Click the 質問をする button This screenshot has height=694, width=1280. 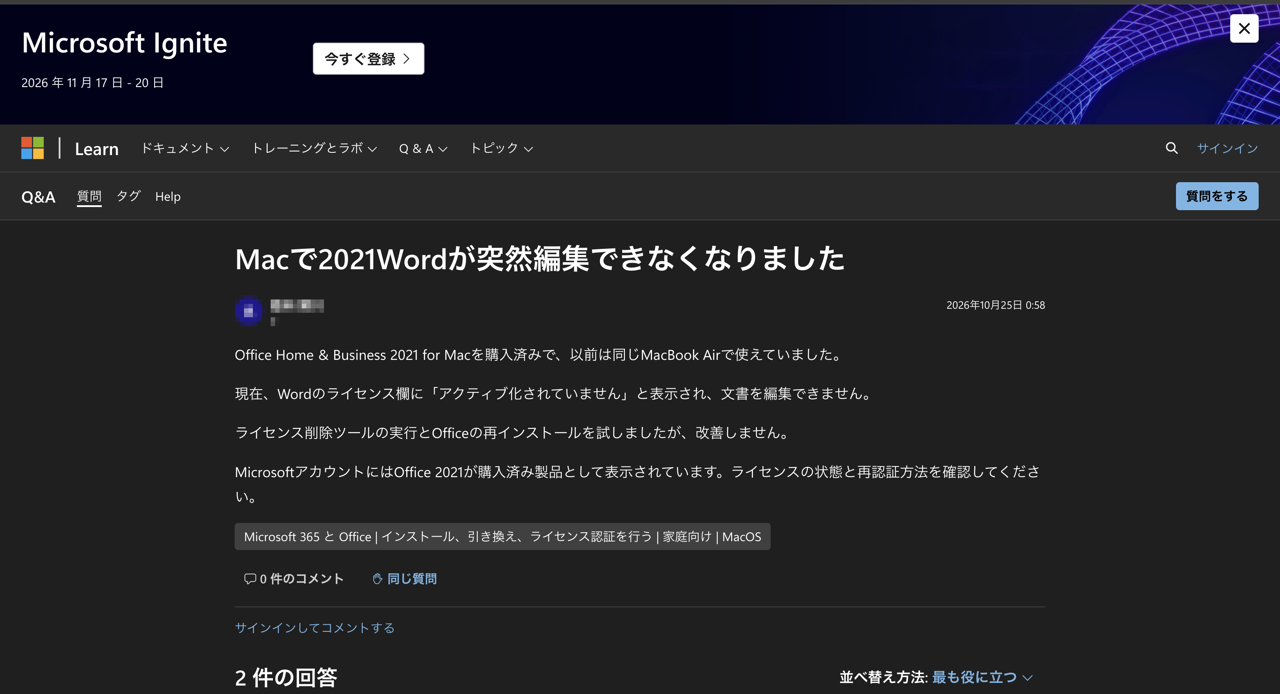[1217, 196]
